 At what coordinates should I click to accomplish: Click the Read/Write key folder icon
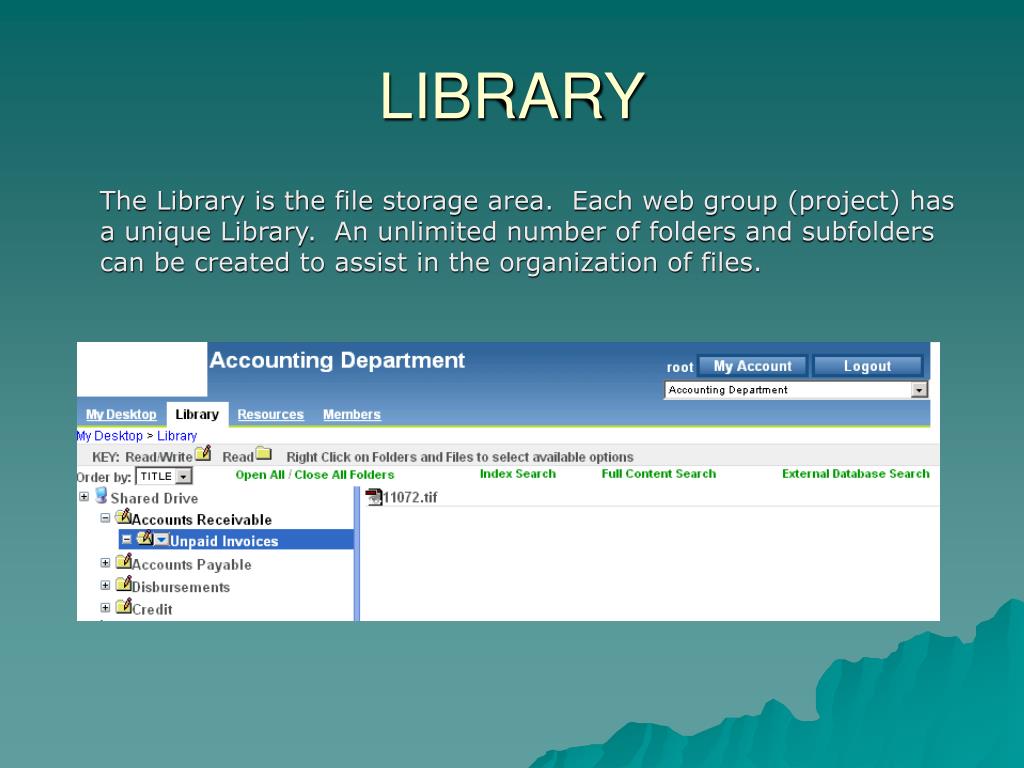pos(203,453)
